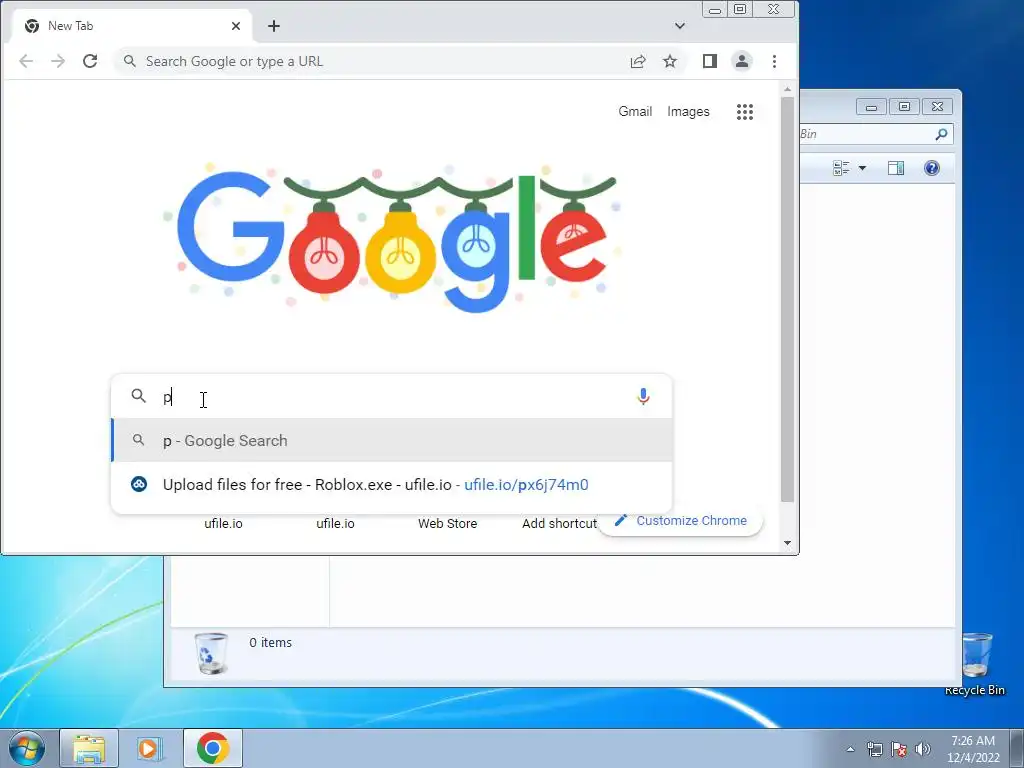Choose the 'p - Google Search' suggestion
The height and width of the screenshot is (768, 1024).
click(392, 441)
